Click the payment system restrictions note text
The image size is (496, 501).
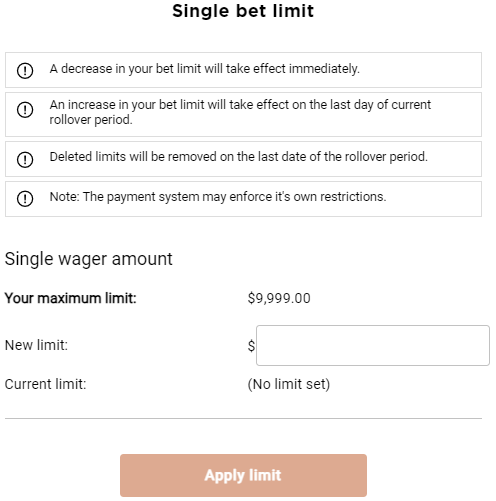pos(218,197)
